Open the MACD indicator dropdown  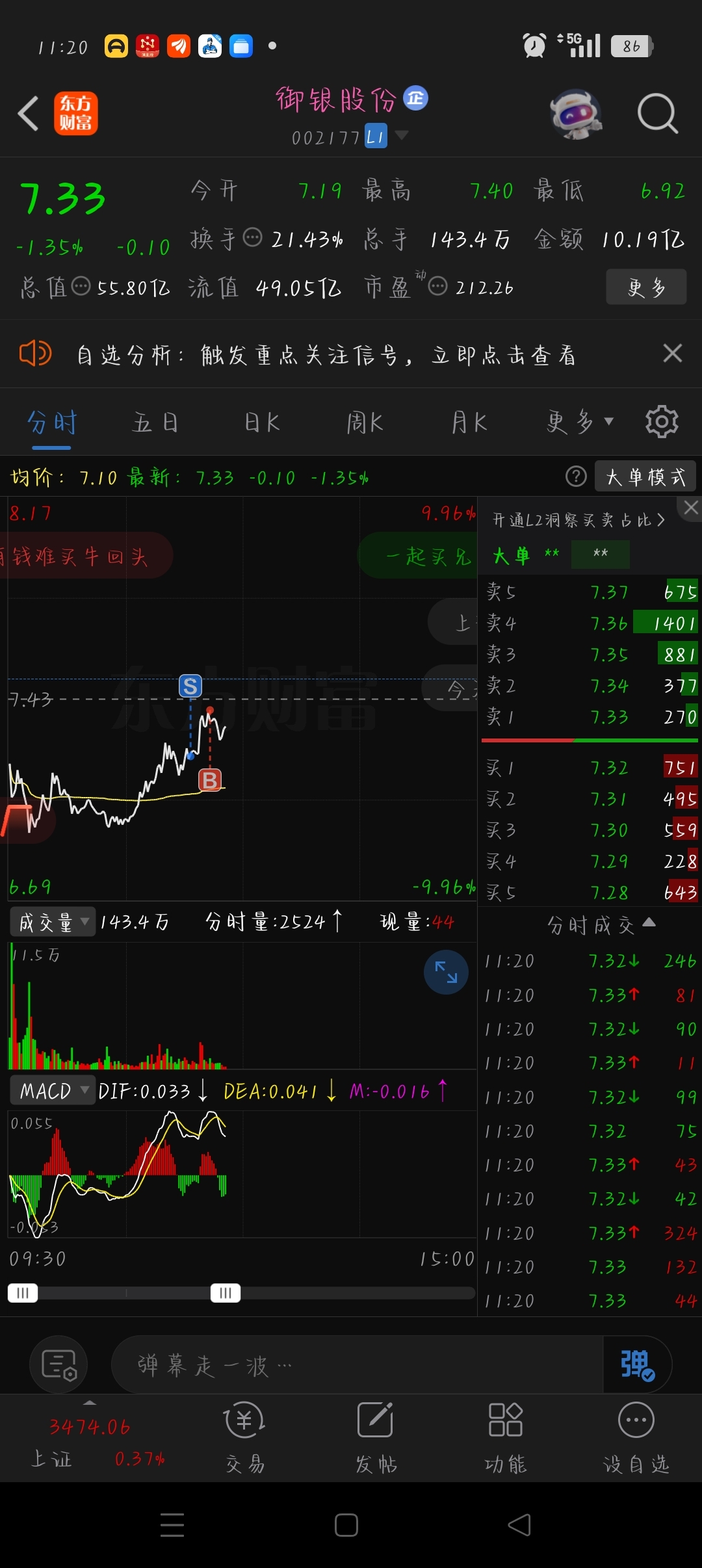coord(53,1090)
